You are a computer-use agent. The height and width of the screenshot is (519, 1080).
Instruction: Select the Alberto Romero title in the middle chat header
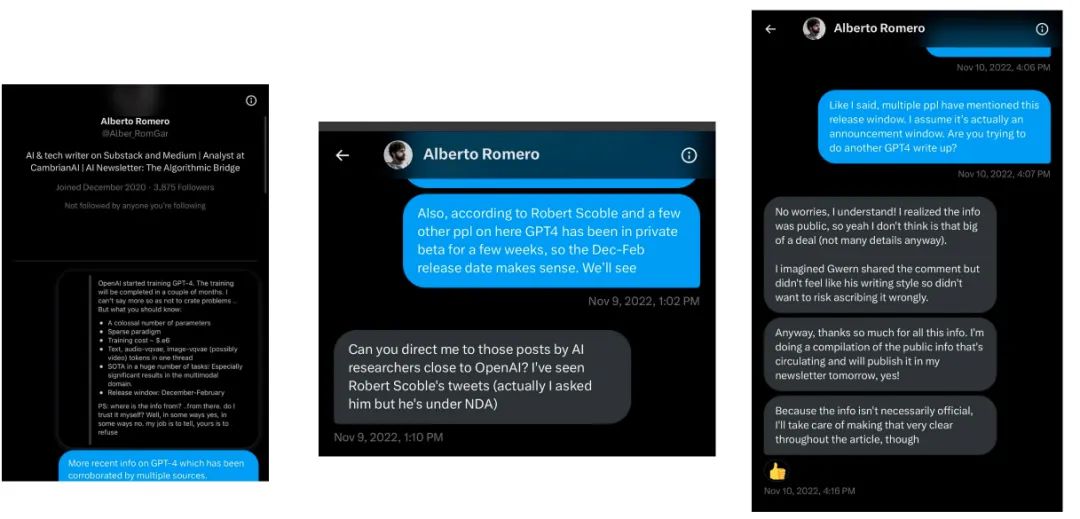(x=481, y=154)
